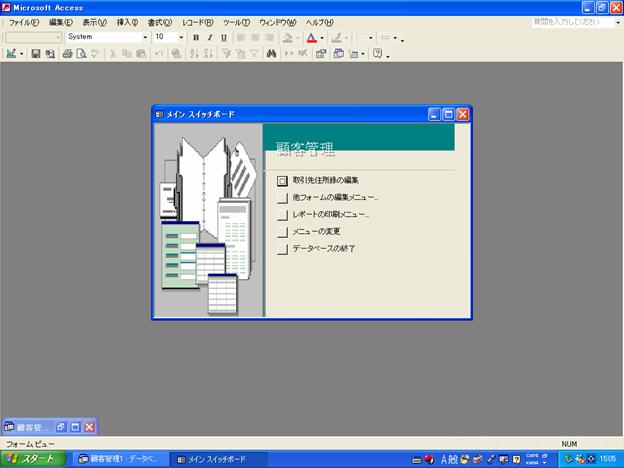Image resolution: width=624 pixels, height=468 pixels.
Task: Open the font color picker arrow
Action: (322, 37)
